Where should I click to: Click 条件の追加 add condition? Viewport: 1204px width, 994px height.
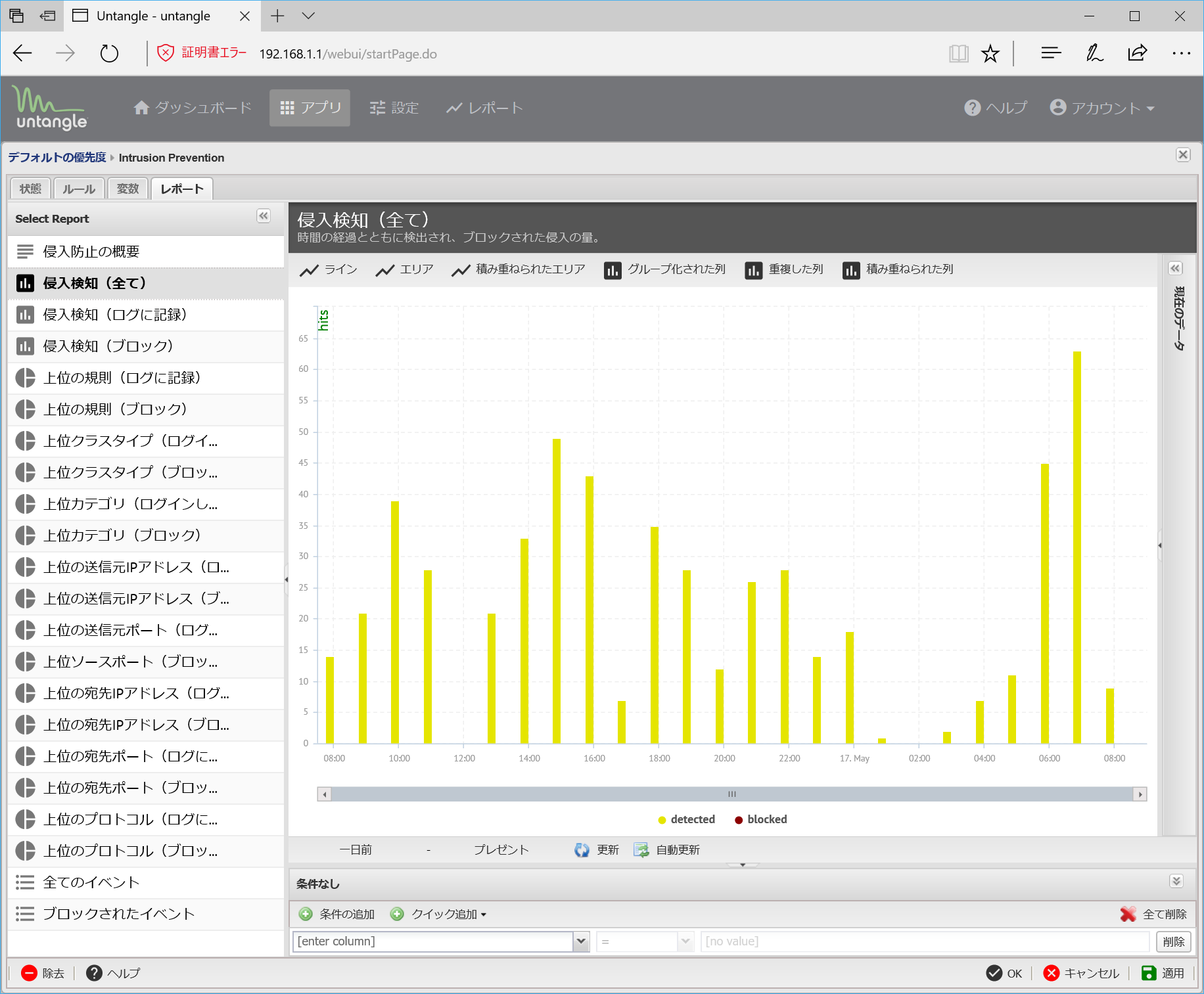click(337, 915)
